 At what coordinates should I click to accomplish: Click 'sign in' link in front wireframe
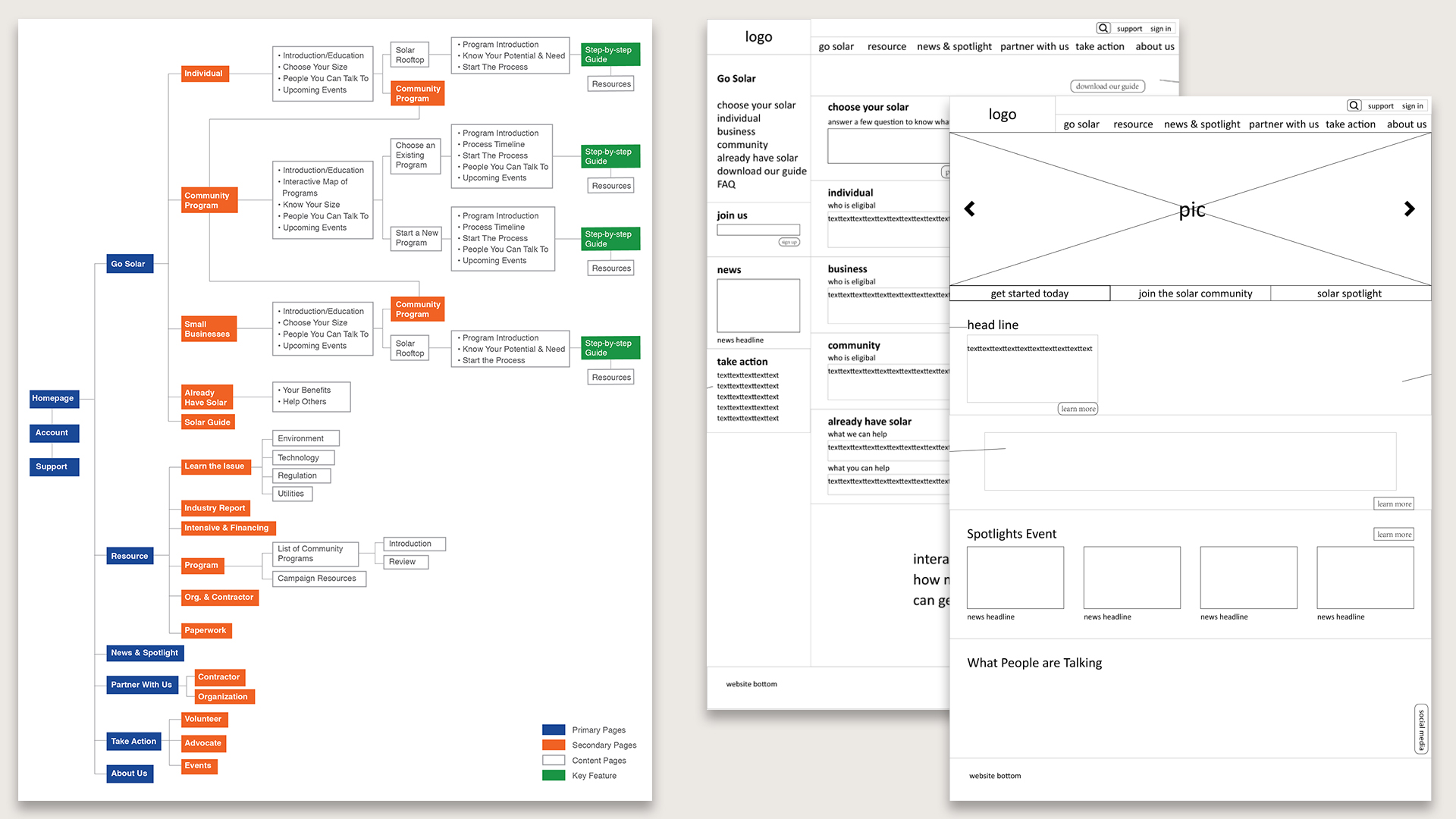(x=1412, y=106)
